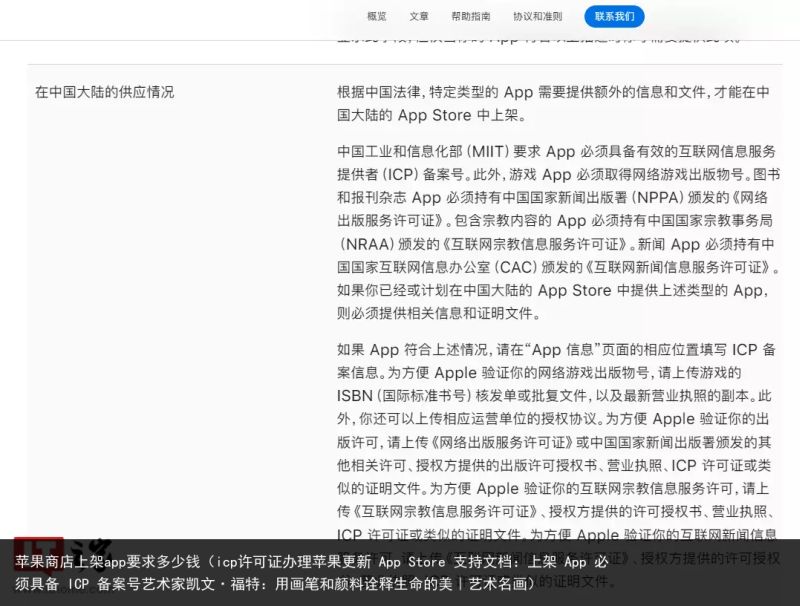Click caption text 苹果商店上架app要求多少钱
Image resolution: width=800 pixels, height=606 pixels.
pyautogui.click(x=107, y=562)
